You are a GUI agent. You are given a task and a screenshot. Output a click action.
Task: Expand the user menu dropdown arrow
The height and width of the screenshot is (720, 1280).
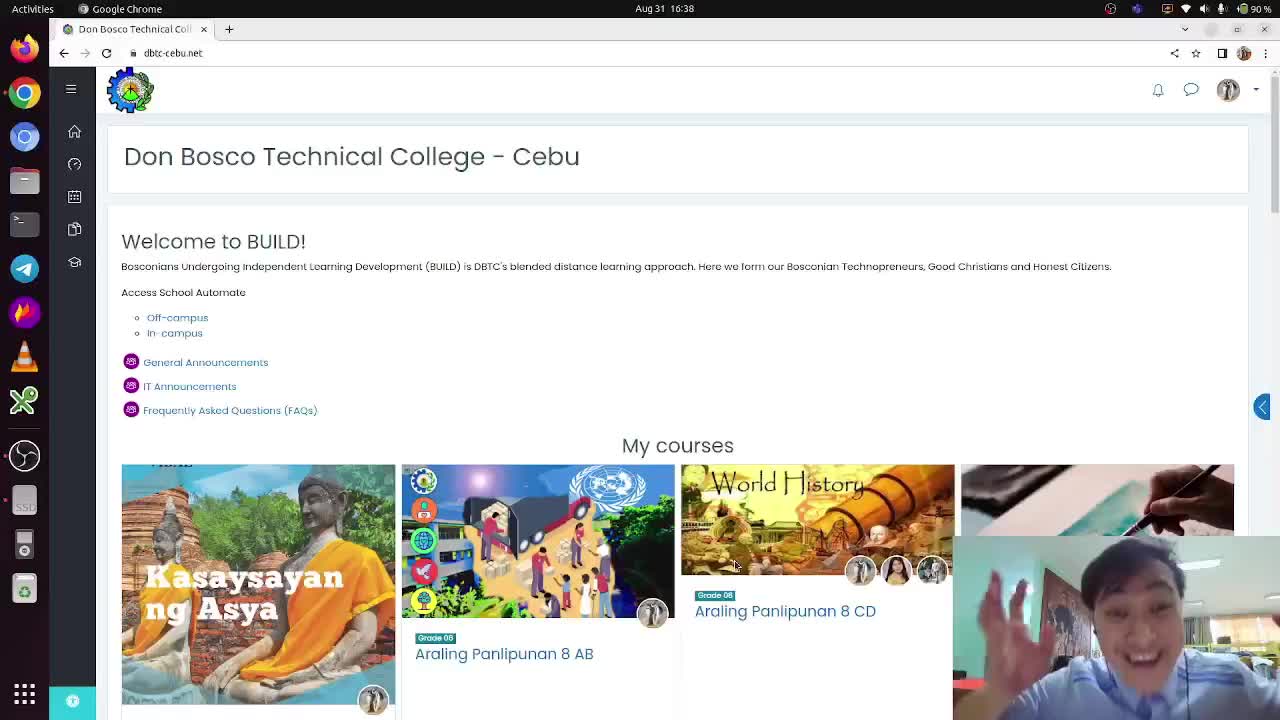click(x=1256, y=90)
